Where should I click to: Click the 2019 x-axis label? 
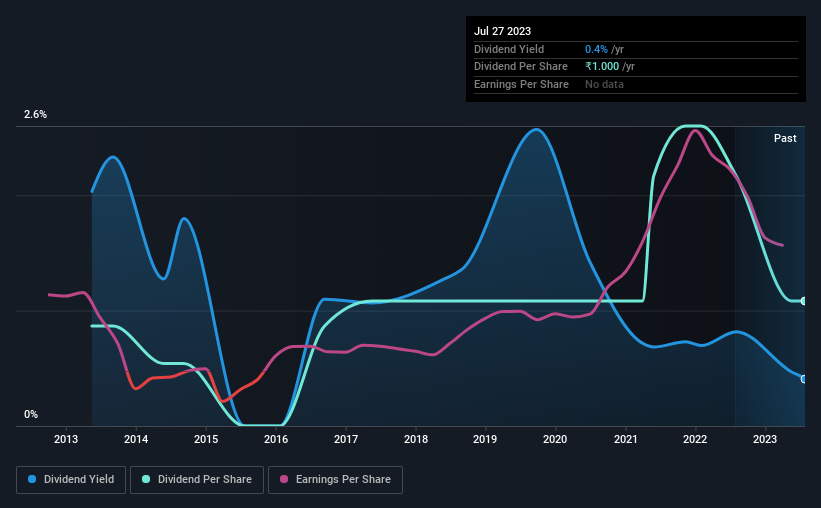pyautogui.click(x=485, y=439)
